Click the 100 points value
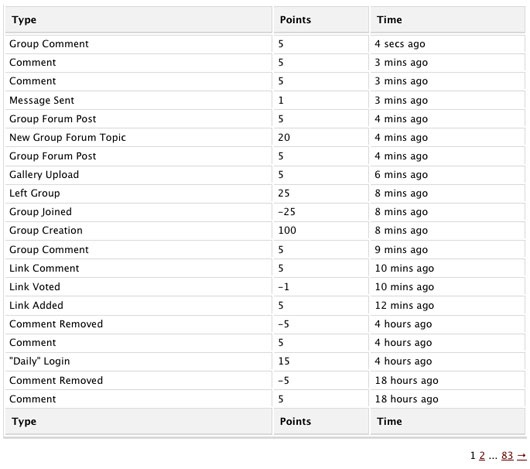The width and height of the screenshot is (530, 469). [x=287, y=230]
